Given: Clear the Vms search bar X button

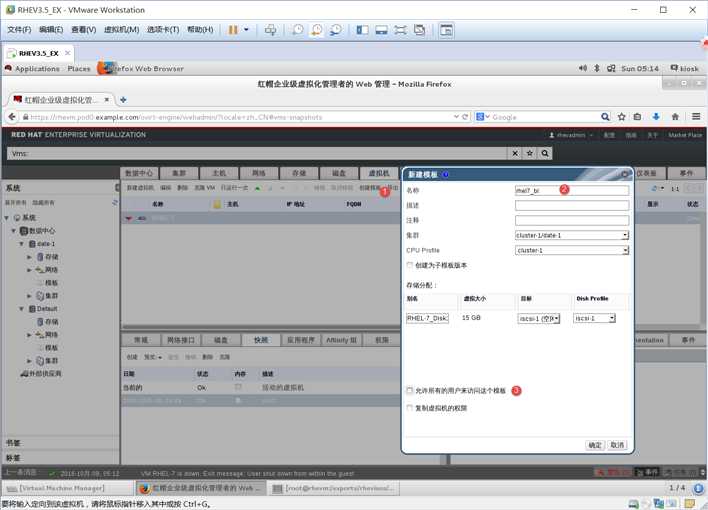Looking at the screenshot, I should tap(515, 154).
